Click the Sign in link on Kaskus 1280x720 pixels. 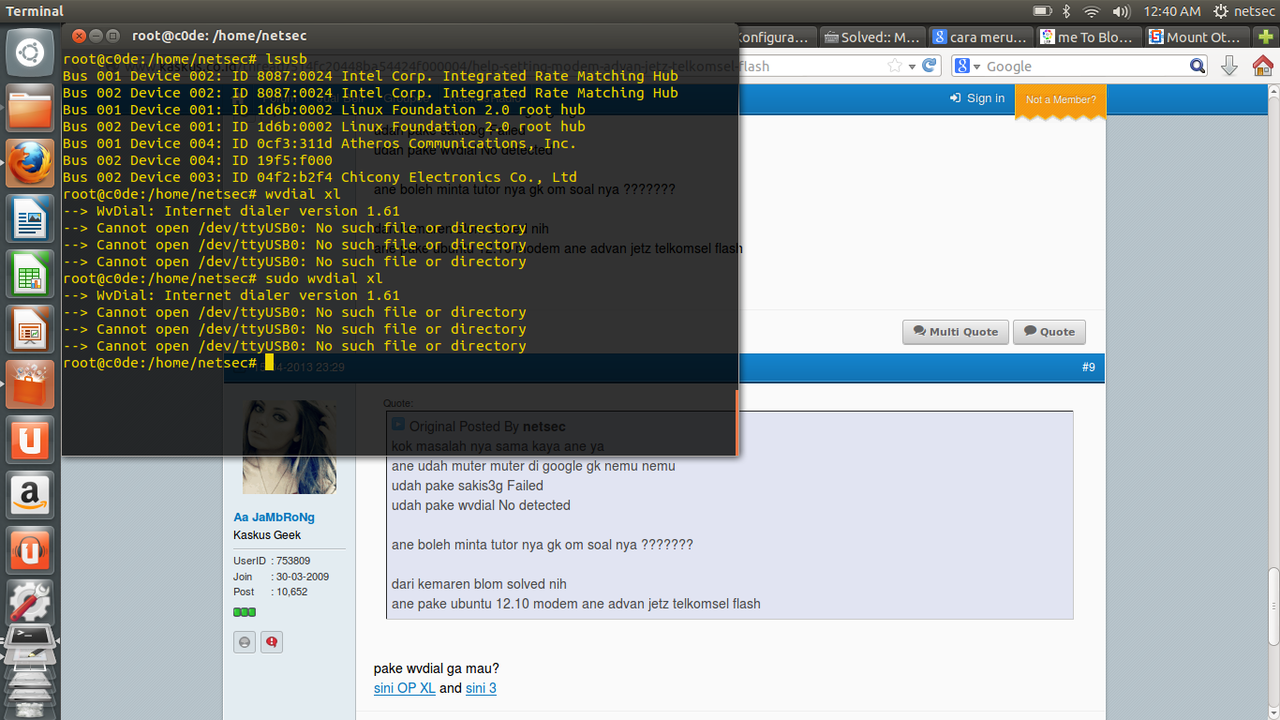coord(977,98)
